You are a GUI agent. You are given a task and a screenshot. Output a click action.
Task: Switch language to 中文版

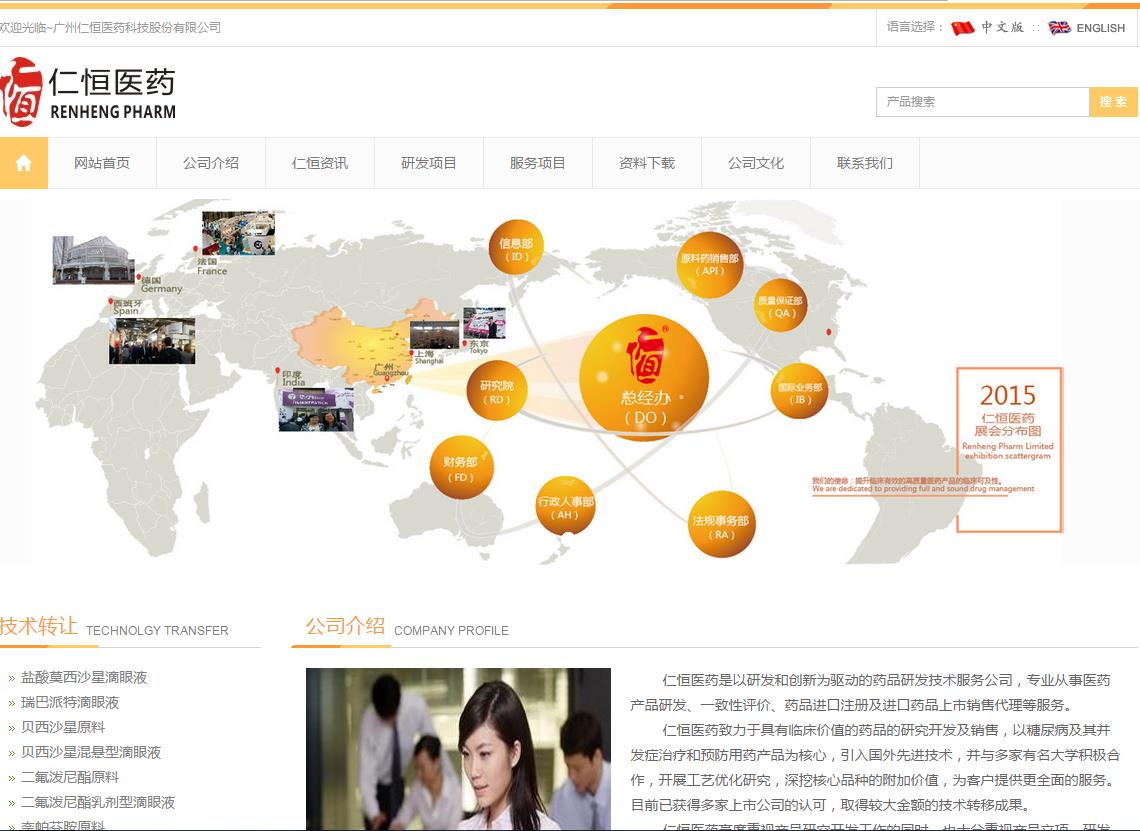pos(1002,28)
